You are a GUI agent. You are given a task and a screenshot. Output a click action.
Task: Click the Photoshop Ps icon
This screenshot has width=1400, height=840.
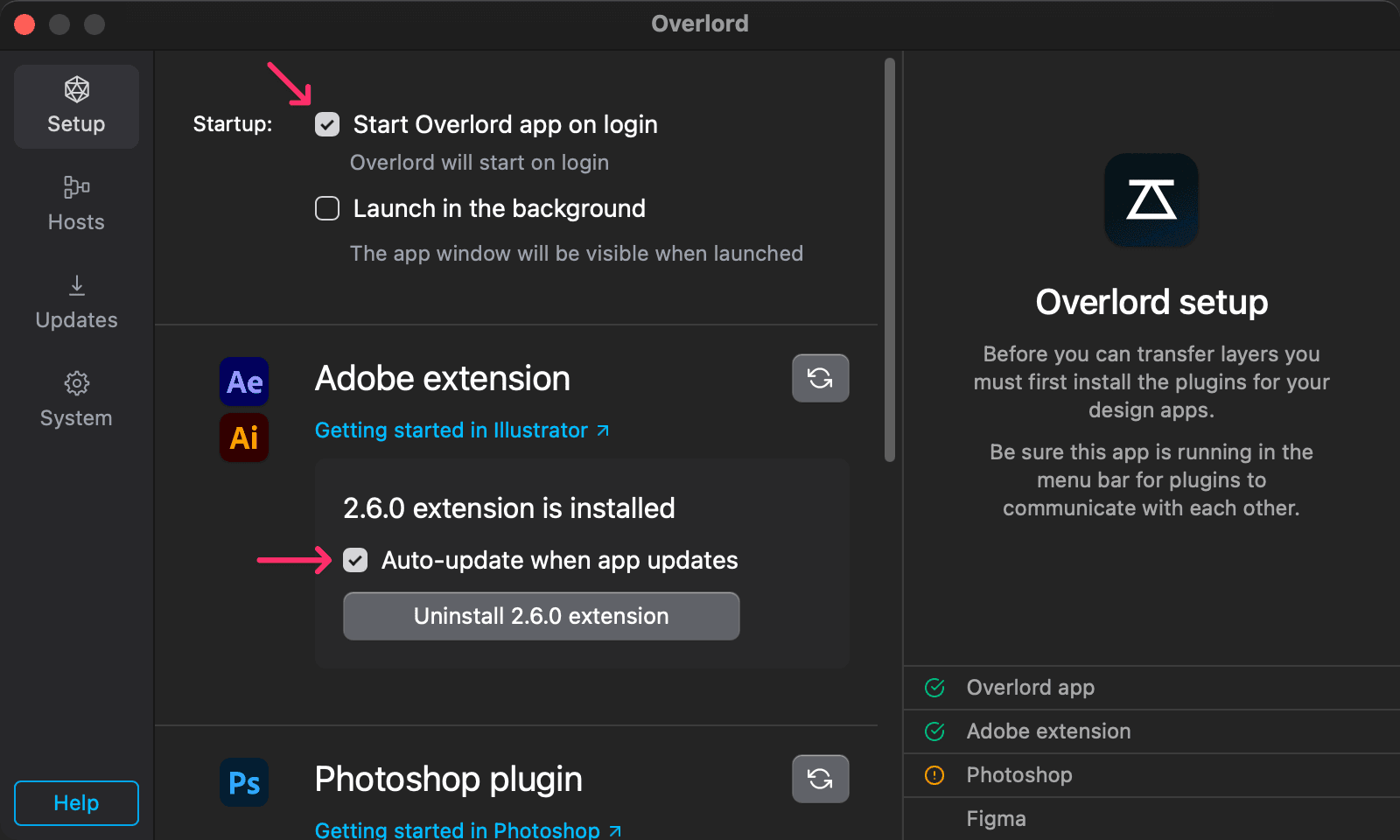point(244,782)
